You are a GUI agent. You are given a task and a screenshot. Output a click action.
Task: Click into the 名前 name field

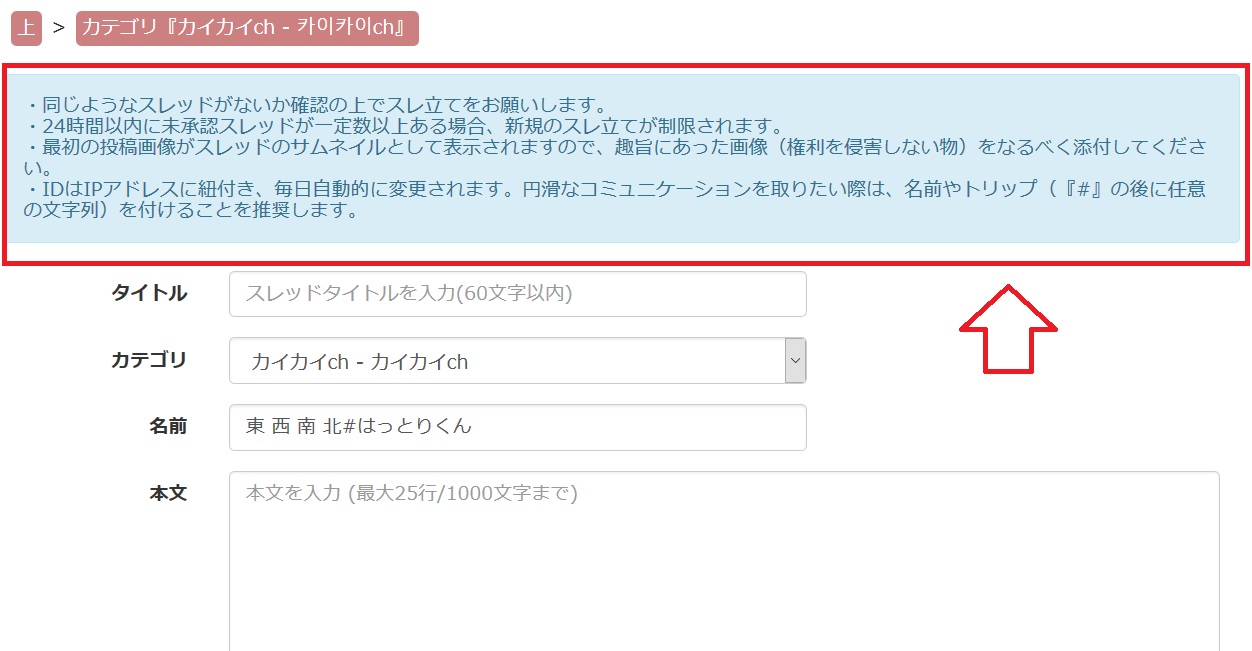point(517,427)
